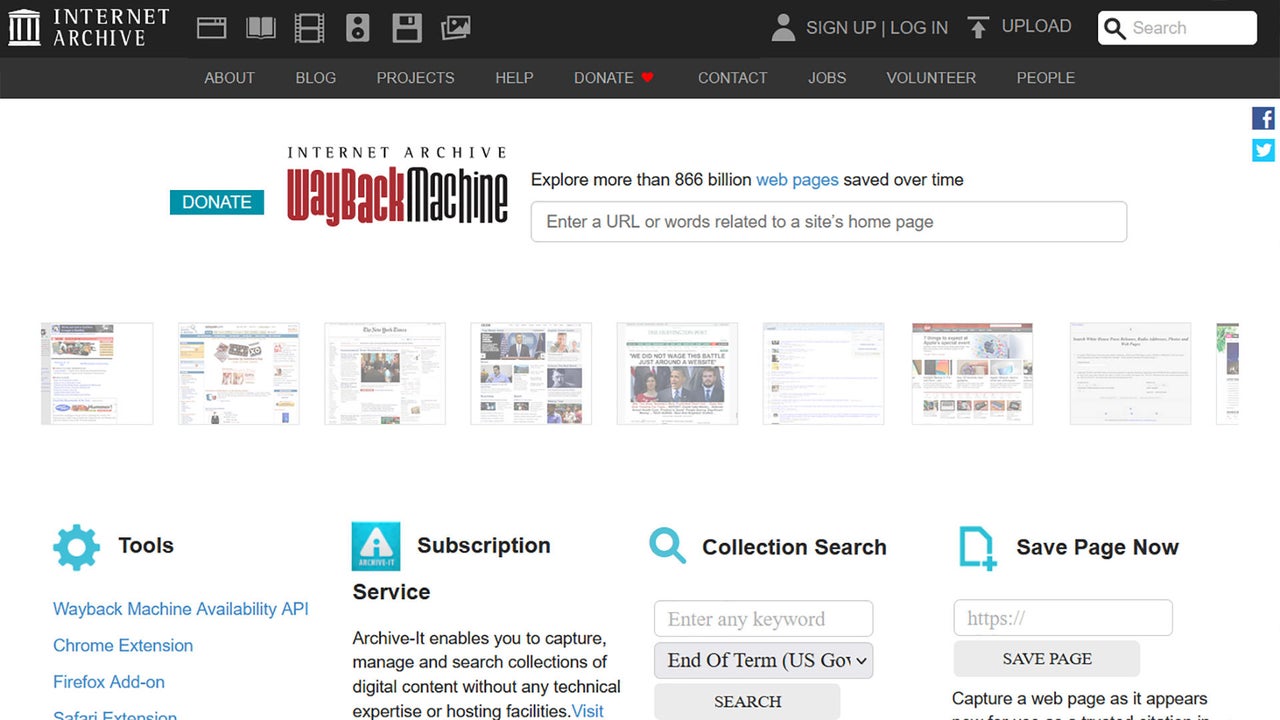1280x720 pixels.
Task: Open the ABOUT menu item
Action: pos(229,78)
